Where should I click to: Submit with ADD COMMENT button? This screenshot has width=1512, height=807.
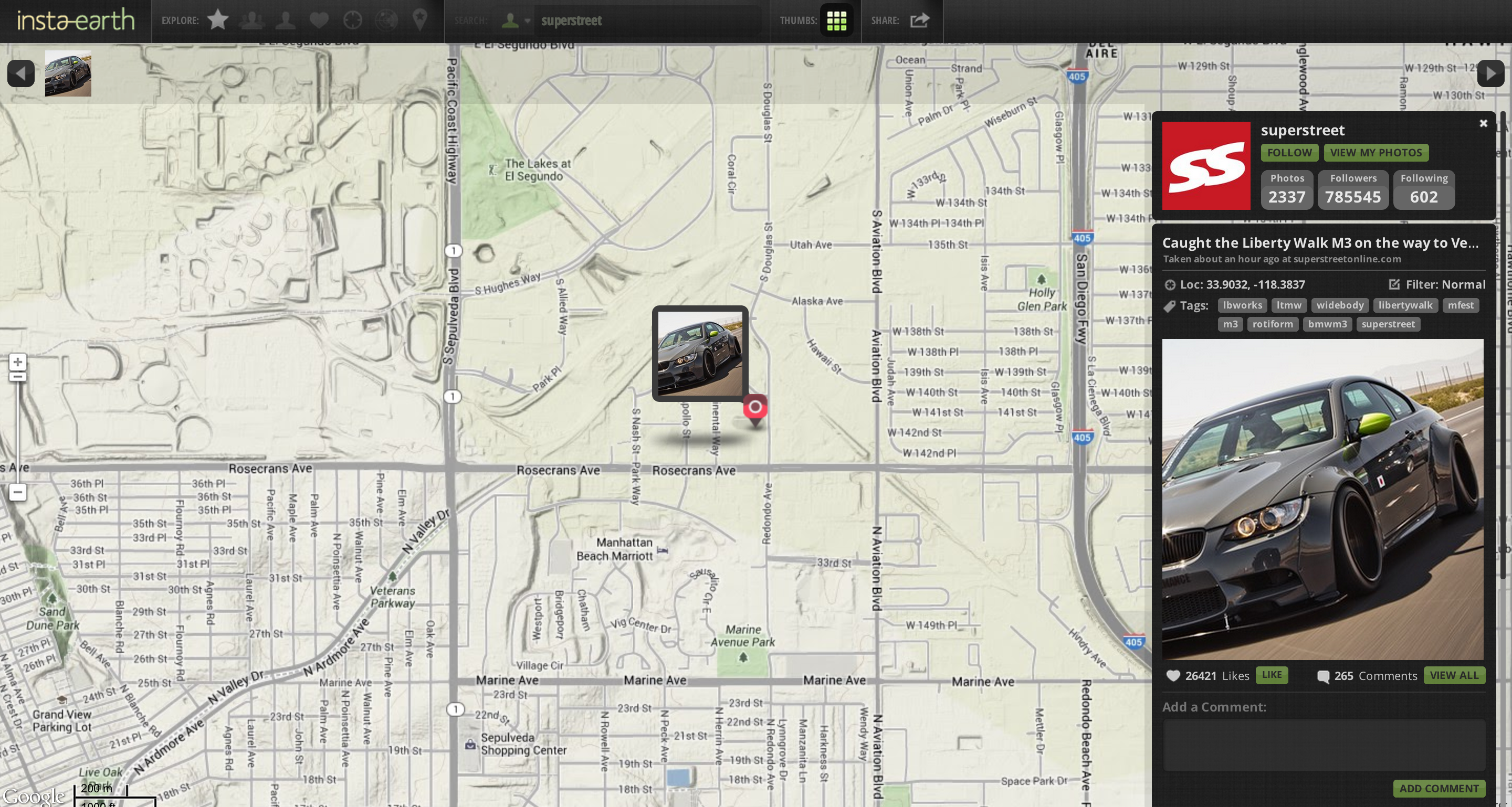[1438, 788]
